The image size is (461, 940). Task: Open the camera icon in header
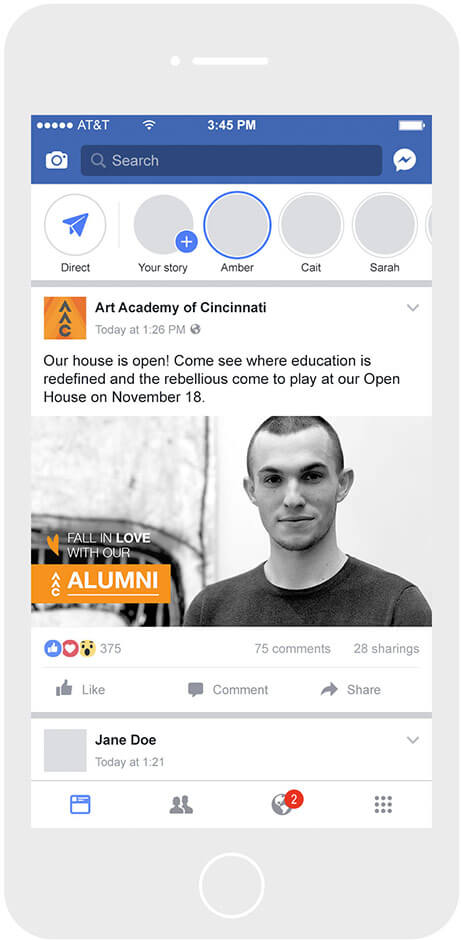point(56,161)
